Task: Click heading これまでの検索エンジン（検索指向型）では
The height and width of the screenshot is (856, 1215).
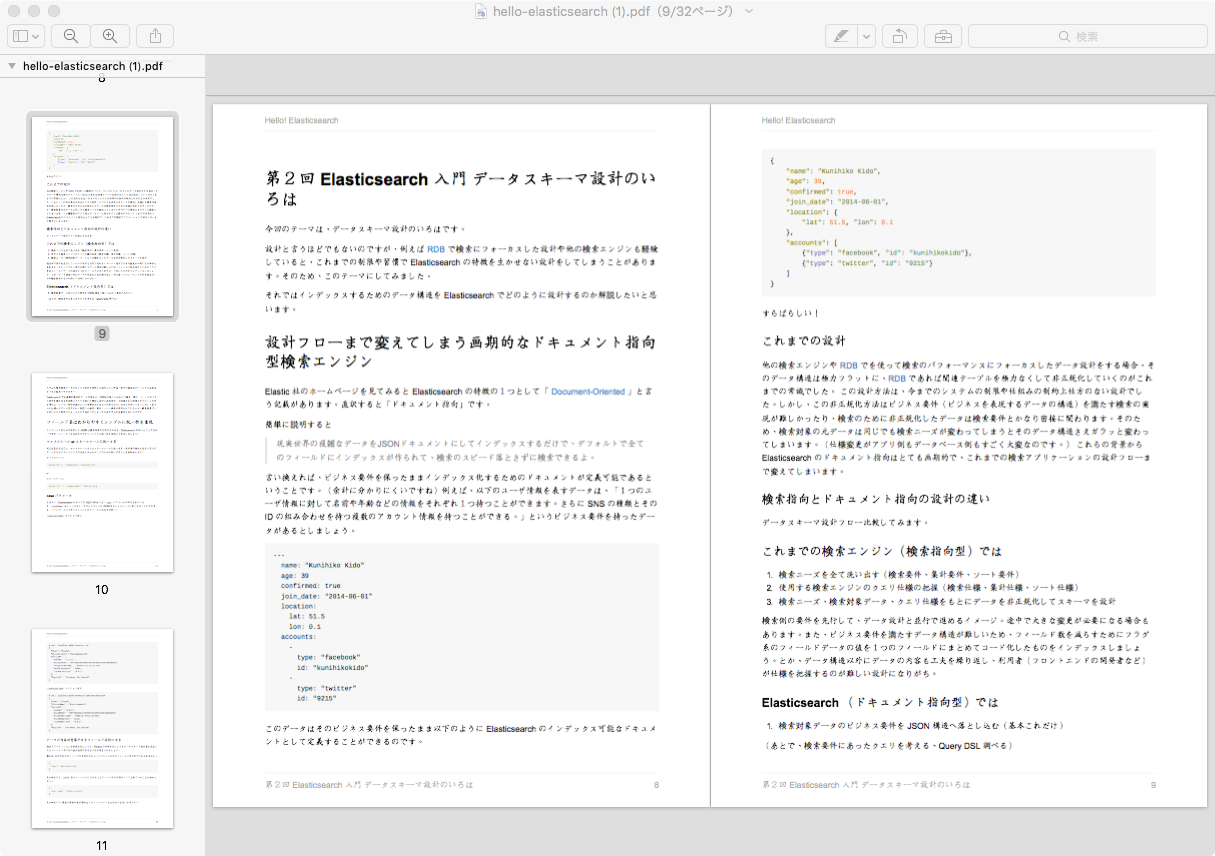Action: coord(882,550)
